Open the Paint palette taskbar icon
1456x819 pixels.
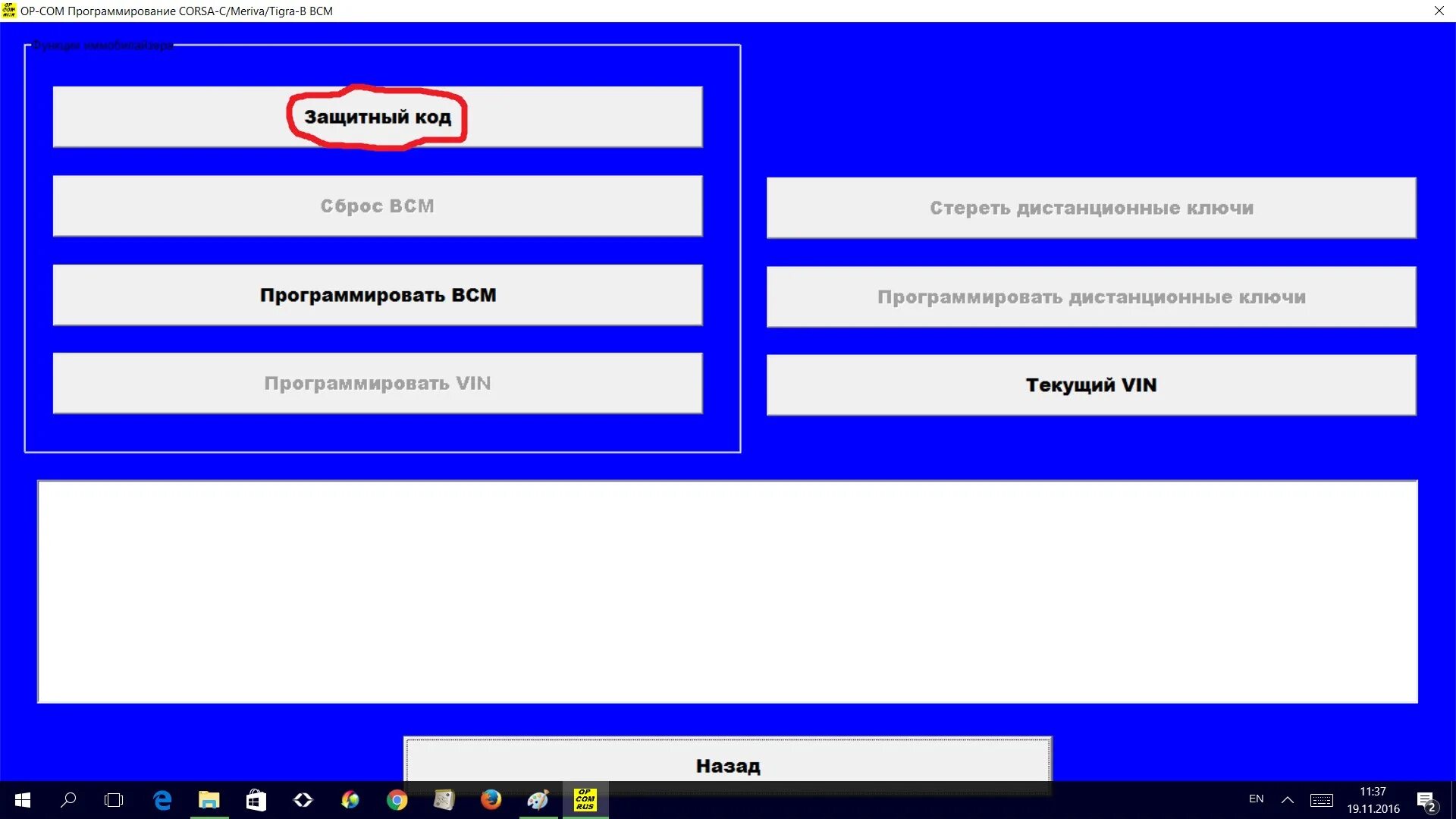click(538, 800)
